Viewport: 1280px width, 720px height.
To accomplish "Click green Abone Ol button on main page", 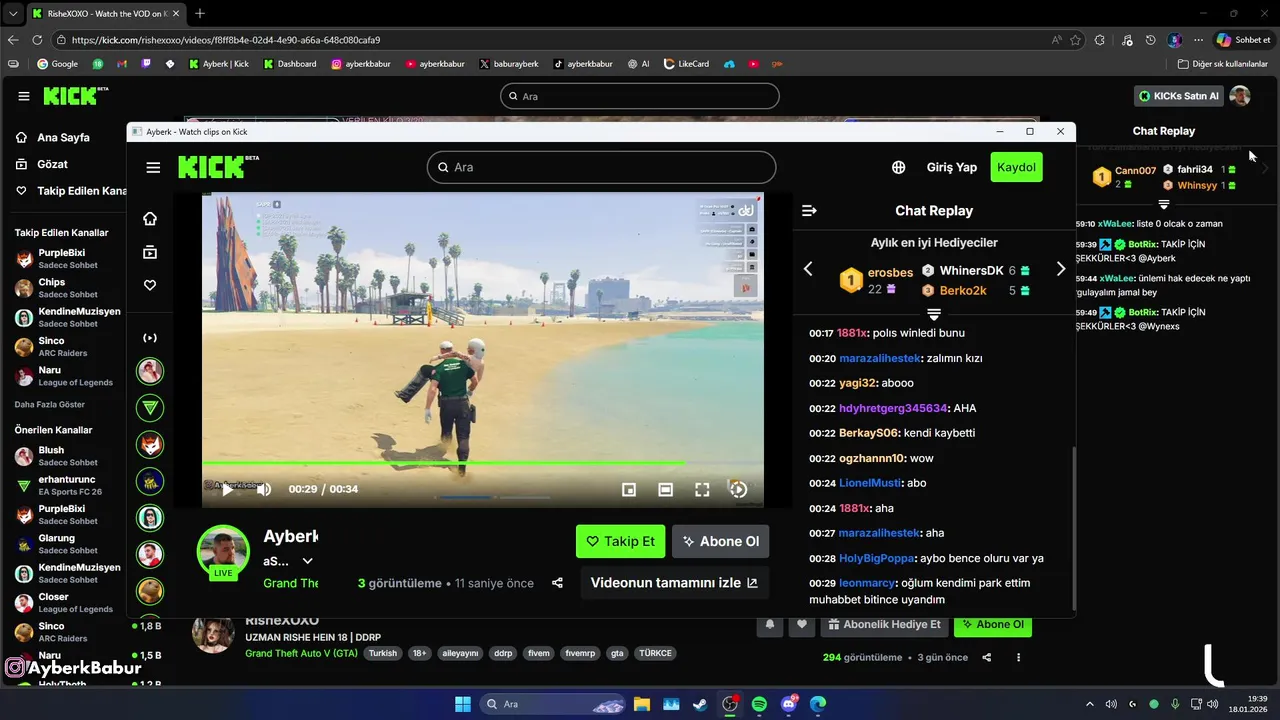I will pos(993,625).
